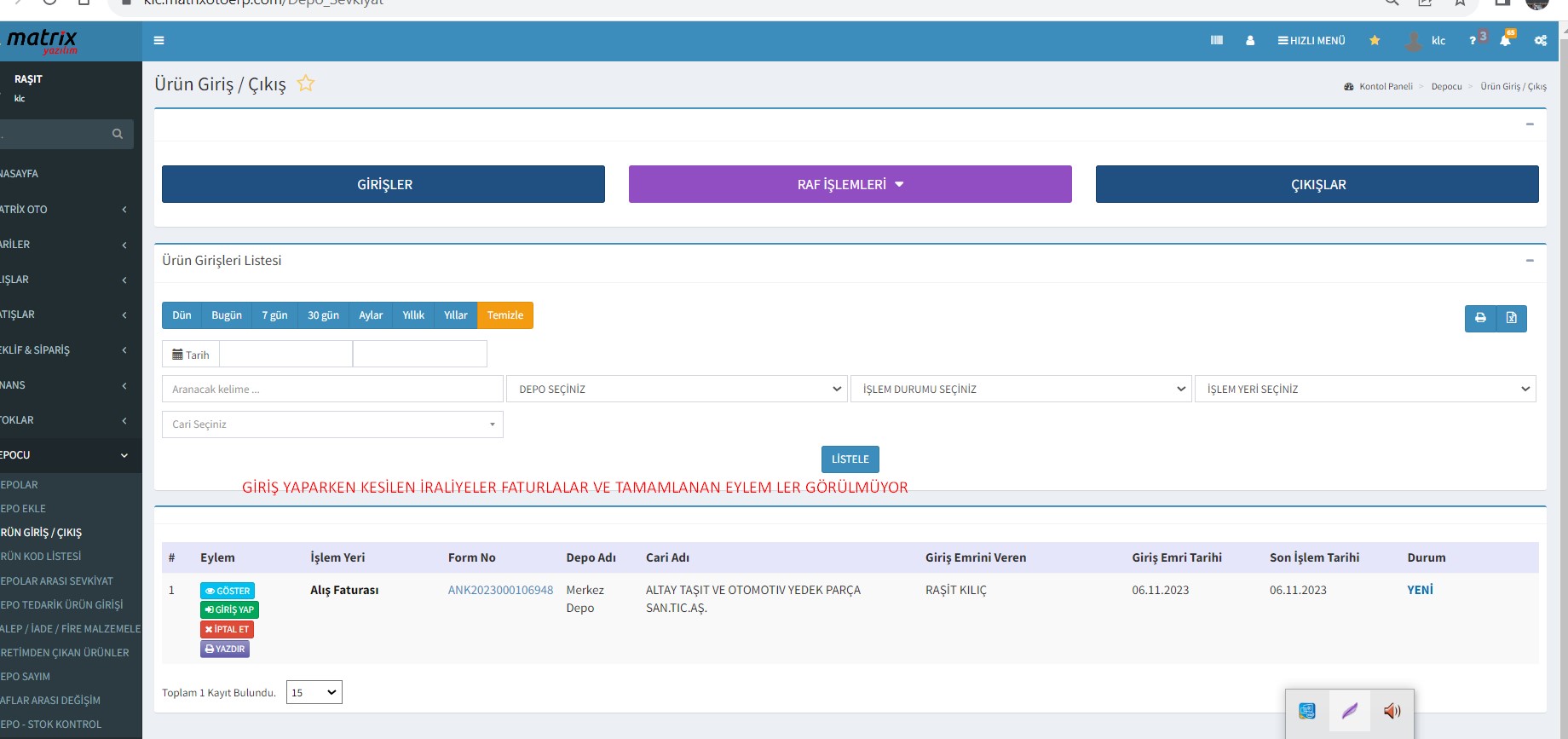Open settings gears icon in header
This screenshot has height=739, width=1568.
click(1540, 40)
